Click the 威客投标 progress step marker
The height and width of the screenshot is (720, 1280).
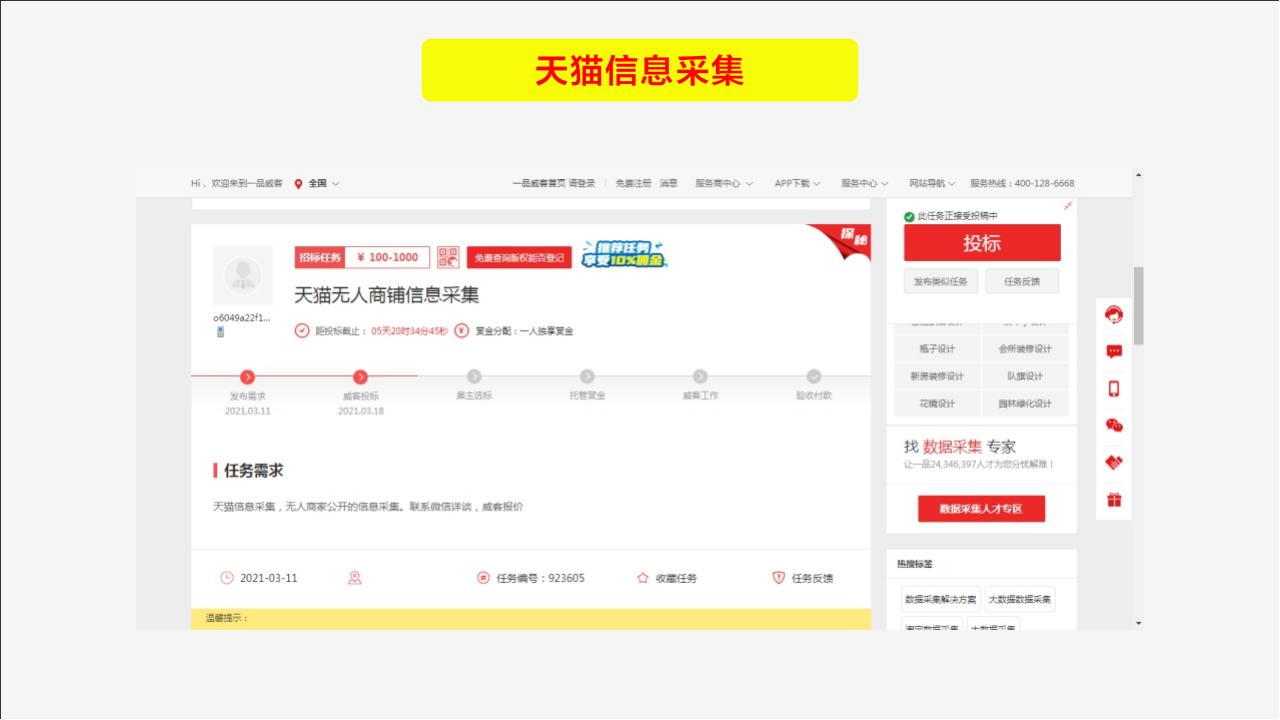pyautogui.click(x=361, y=376)
